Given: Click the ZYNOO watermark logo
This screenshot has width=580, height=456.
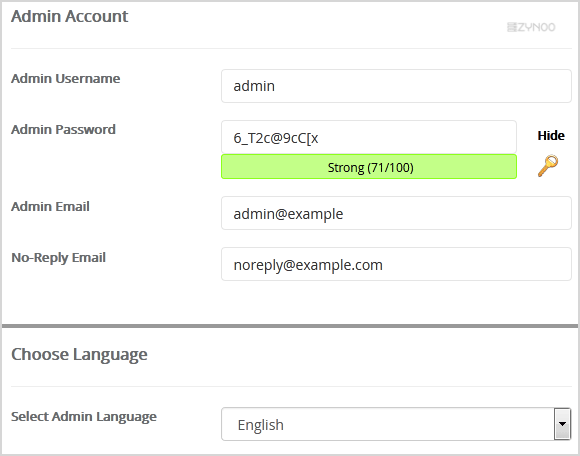Looking at the screenshot, I should tap(531, 27).
